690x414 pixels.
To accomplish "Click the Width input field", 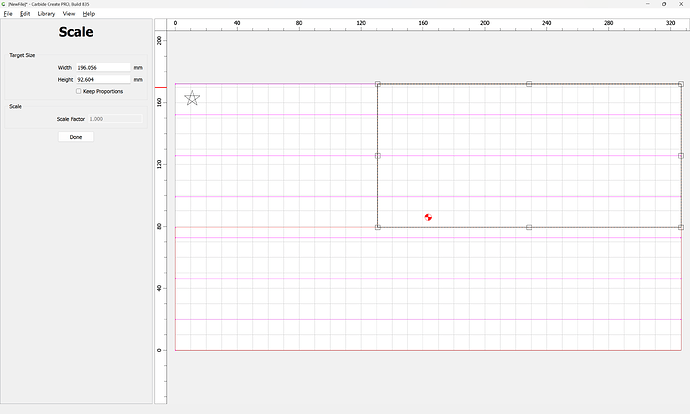I will coord(103,68).
